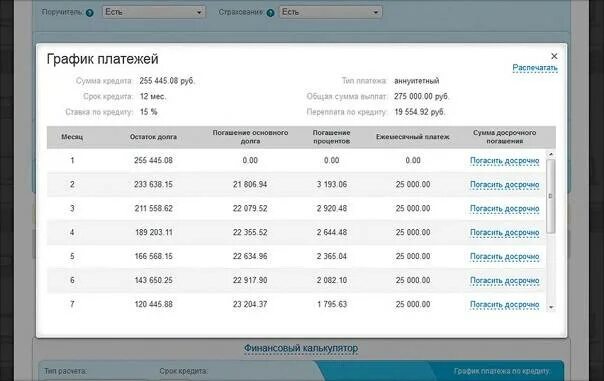Select the balance value 166 568.15

click(x=153, y=256)
